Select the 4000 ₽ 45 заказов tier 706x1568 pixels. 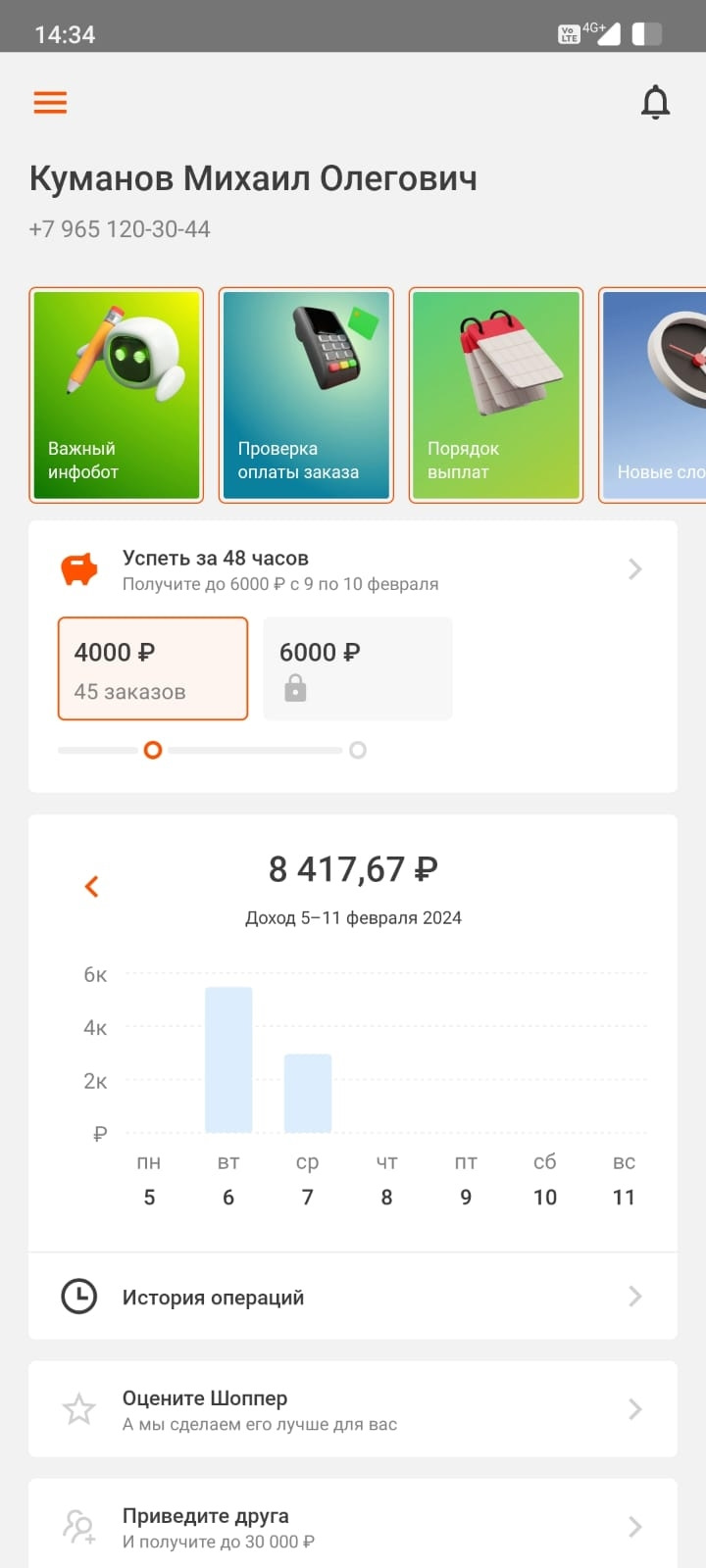point(153,668)
